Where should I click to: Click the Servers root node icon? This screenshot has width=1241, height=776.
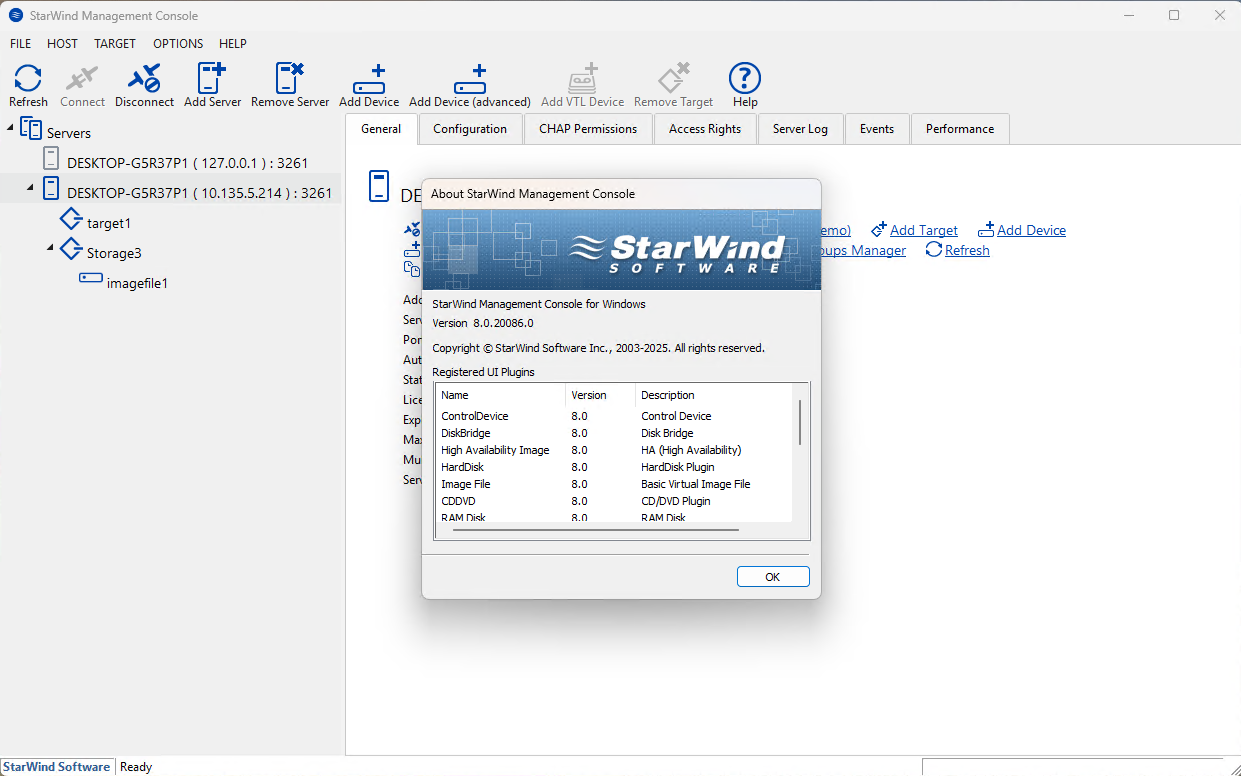pos(31,129)
